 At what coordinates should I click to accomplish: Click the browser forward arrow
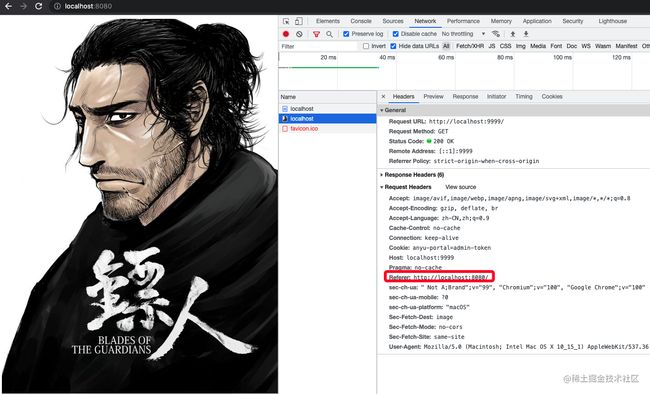click(23, 6)
